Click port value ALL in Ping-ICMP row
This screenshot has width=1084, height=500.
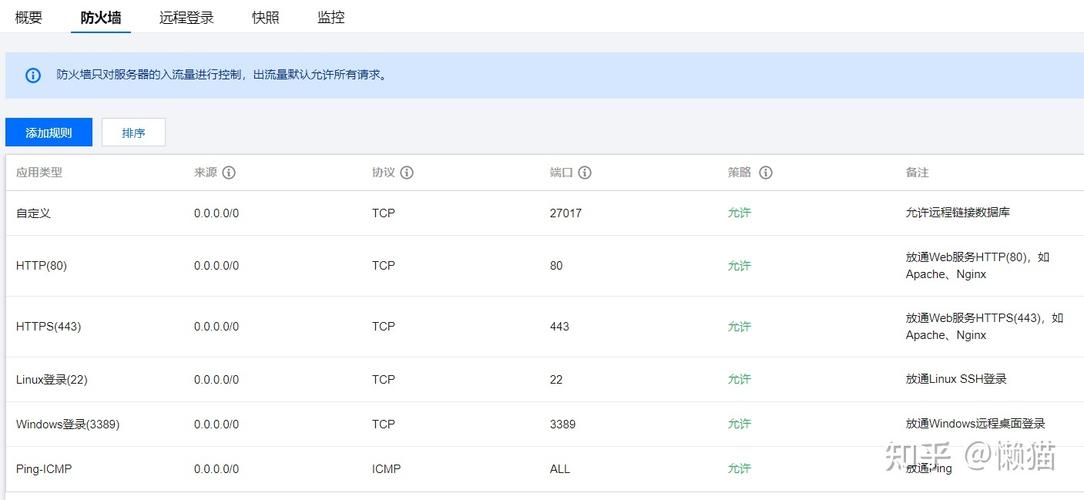[x=560, y=469]
